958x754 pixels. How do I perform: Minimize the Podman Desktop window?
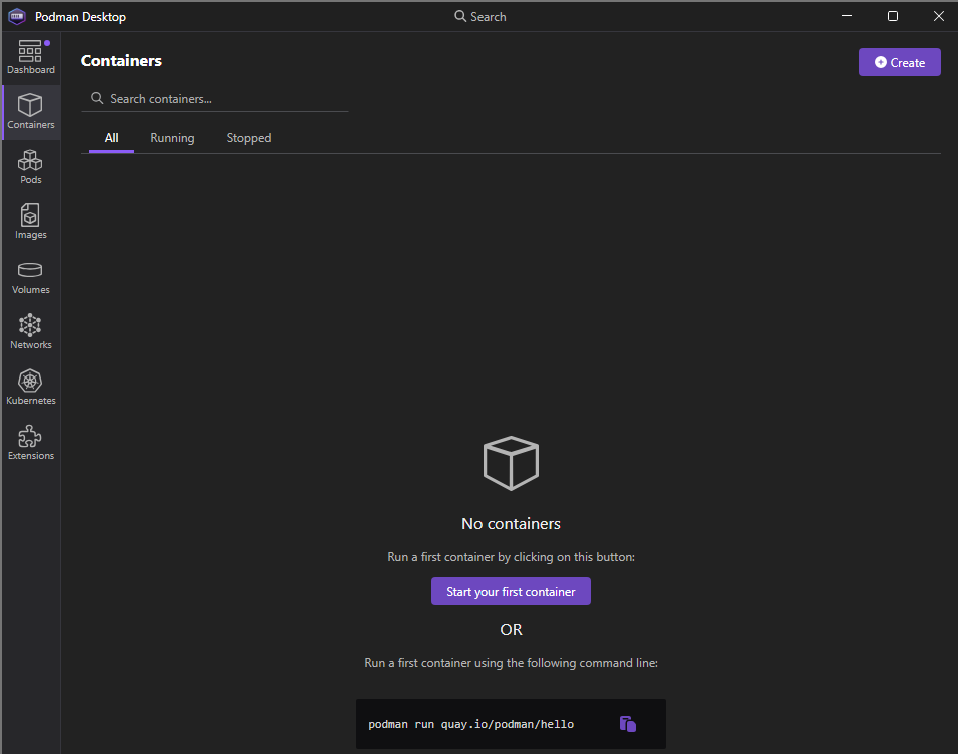(x=847, y=16)
